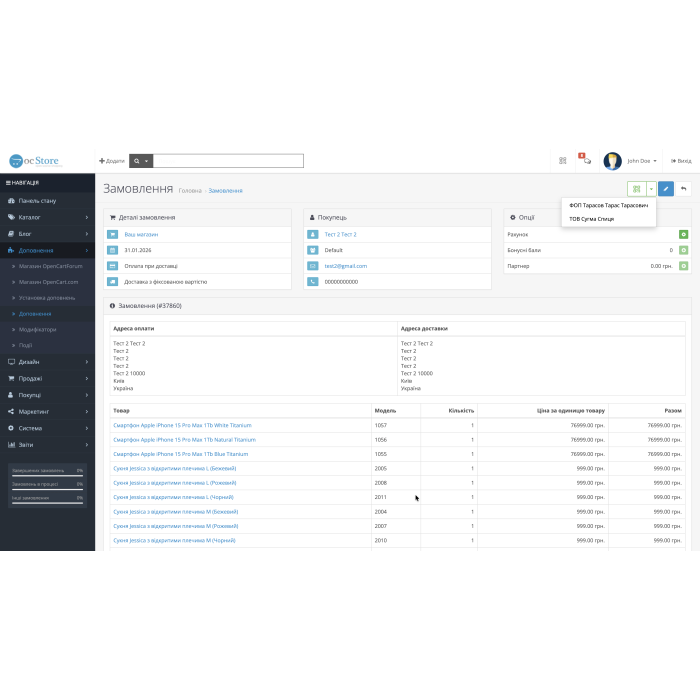Open the John Doe user dropdown
Image resolution: width=700 pixels, height=700 pixels.
(x=642, y=161)
